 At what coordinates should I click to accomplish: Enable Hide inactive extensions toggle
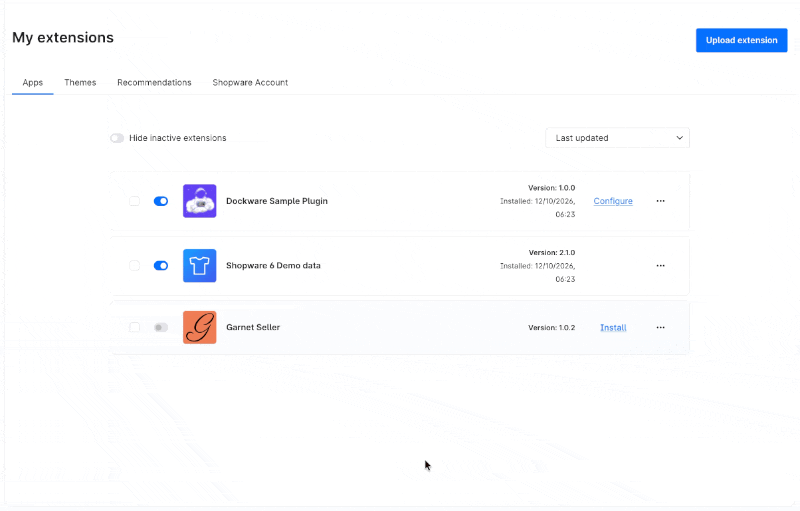[x=117, y=138]
